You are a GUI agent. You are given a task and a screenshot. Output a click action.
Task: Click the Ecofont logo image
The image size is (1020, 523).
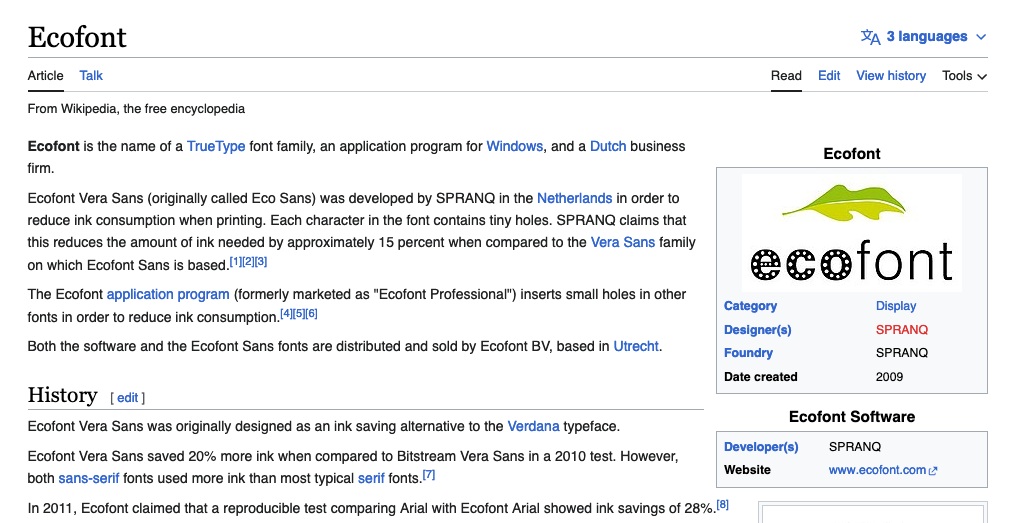[x=852, y=232]
